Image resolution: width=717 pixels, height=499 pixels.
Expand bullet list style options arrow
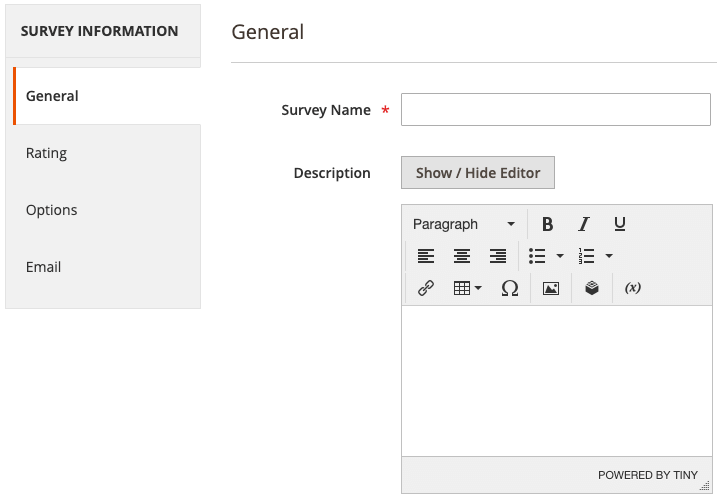click(560, 256)
